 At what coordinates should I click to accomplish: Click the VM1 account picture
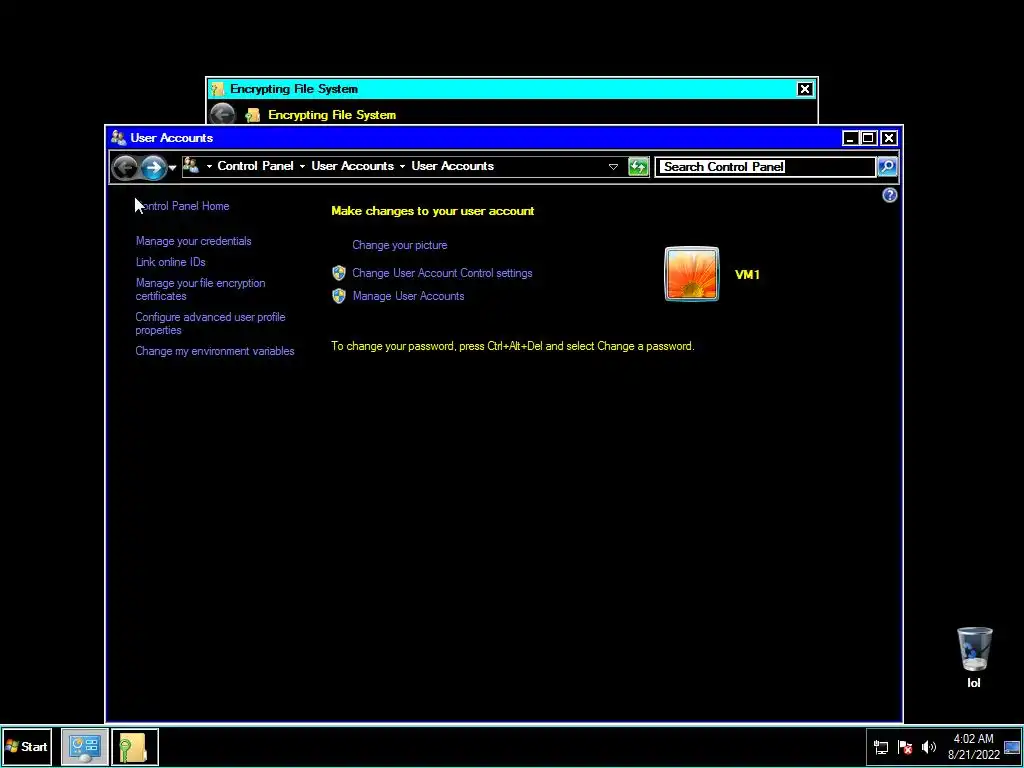click(692, 274)
